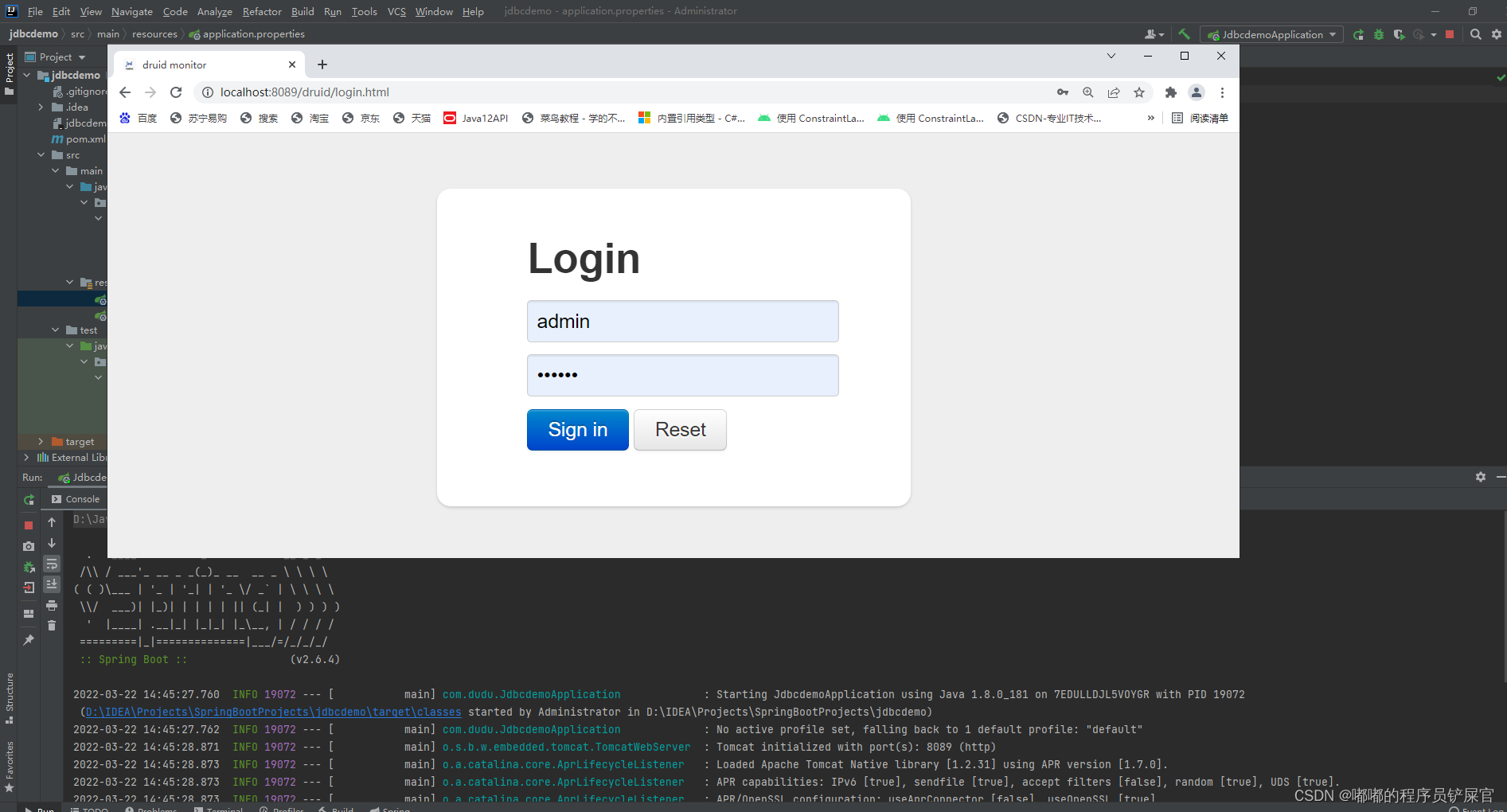This screenshot has height=812, width=1507.
Task: Collapse the jdbcdemo project root
Action: (x=26, y=75)
